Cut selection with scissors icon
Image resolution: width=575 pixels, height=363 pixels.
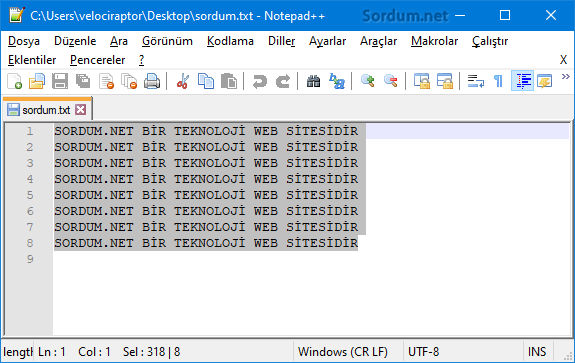183,81
